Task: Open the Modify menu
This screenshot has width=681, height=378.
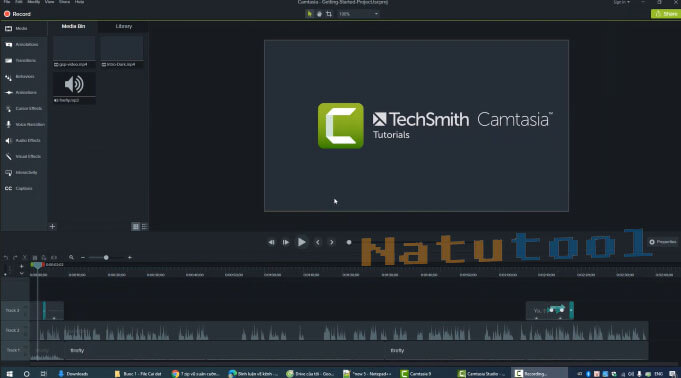Action: [x=33, y=2]
